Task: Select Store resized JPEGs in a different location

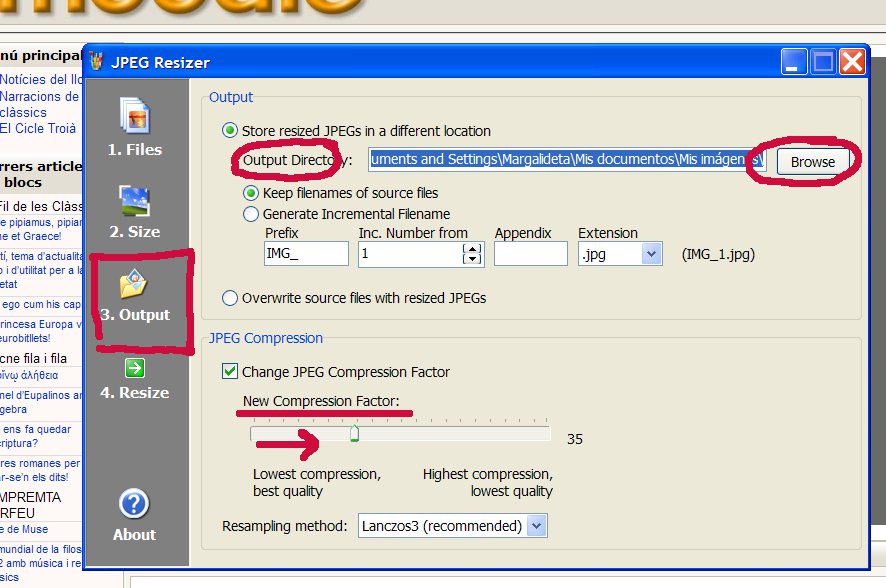Action: coord(229,131)
